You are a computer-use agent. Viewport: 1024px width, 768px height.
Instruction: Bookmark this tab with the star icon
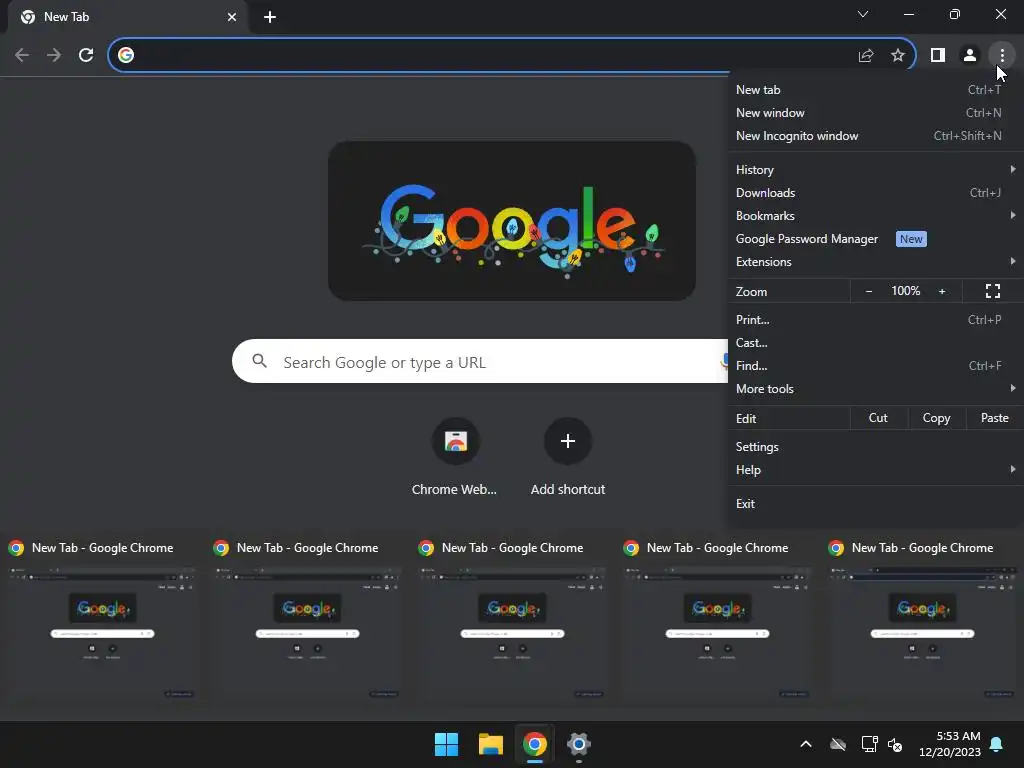[x=898, y=55]
